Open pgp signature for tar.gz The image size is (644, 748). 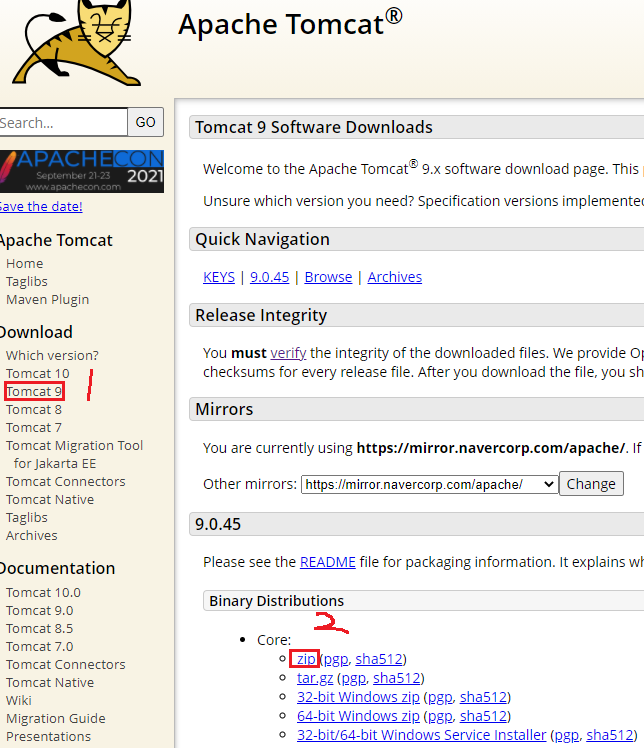[353, 678]
